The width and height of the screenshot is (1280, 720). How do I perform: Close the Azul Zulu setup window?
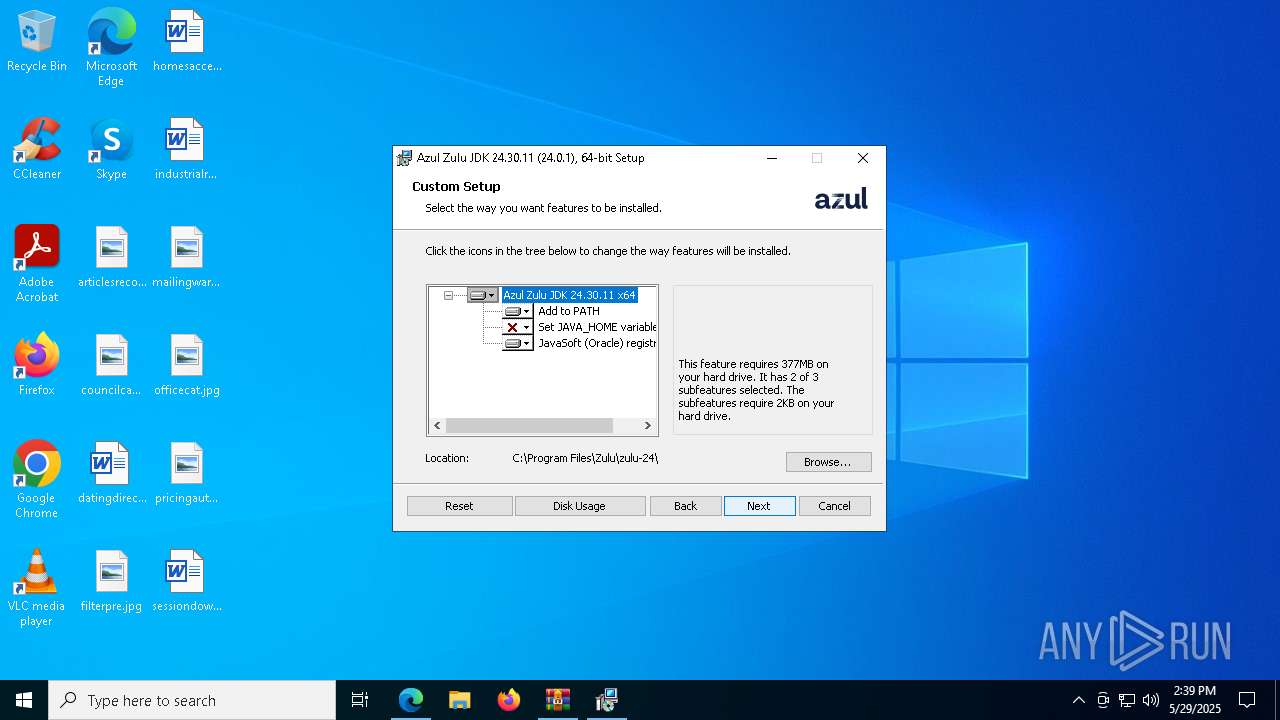862,158
